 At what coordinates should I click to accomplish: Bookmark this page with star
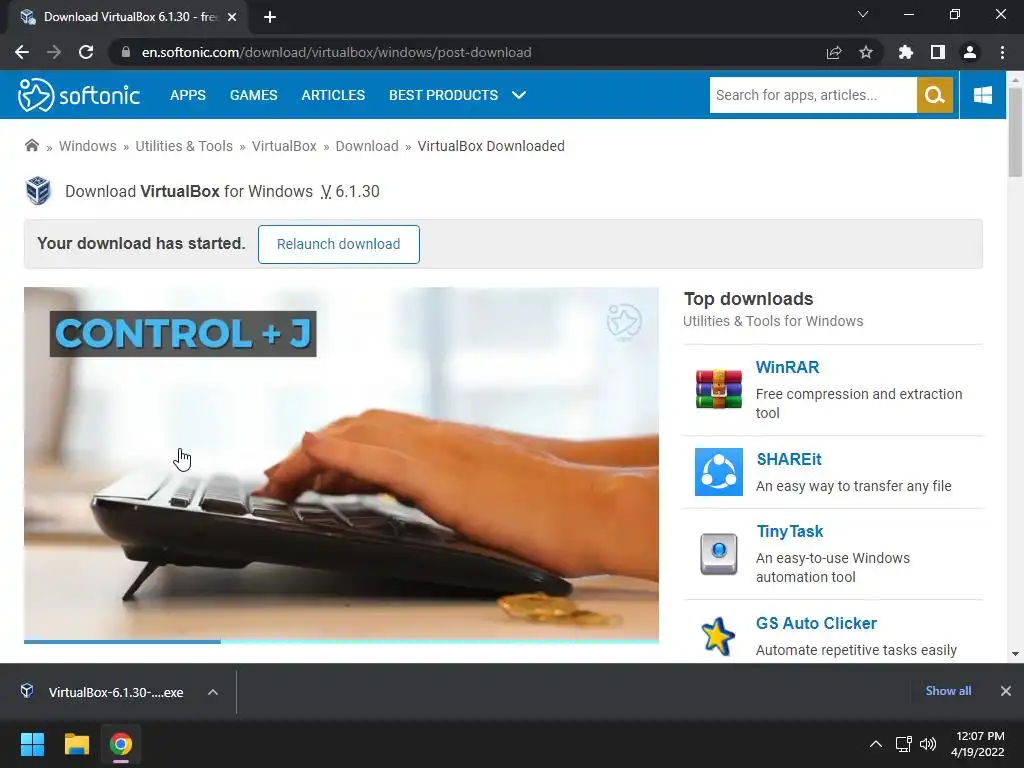click(x=866, y=52)
